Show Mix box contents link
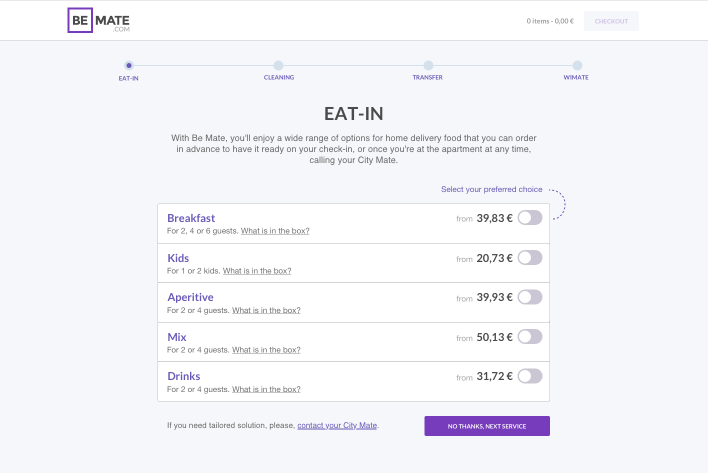This screenshot has width=708, height=473. point(266,350)
